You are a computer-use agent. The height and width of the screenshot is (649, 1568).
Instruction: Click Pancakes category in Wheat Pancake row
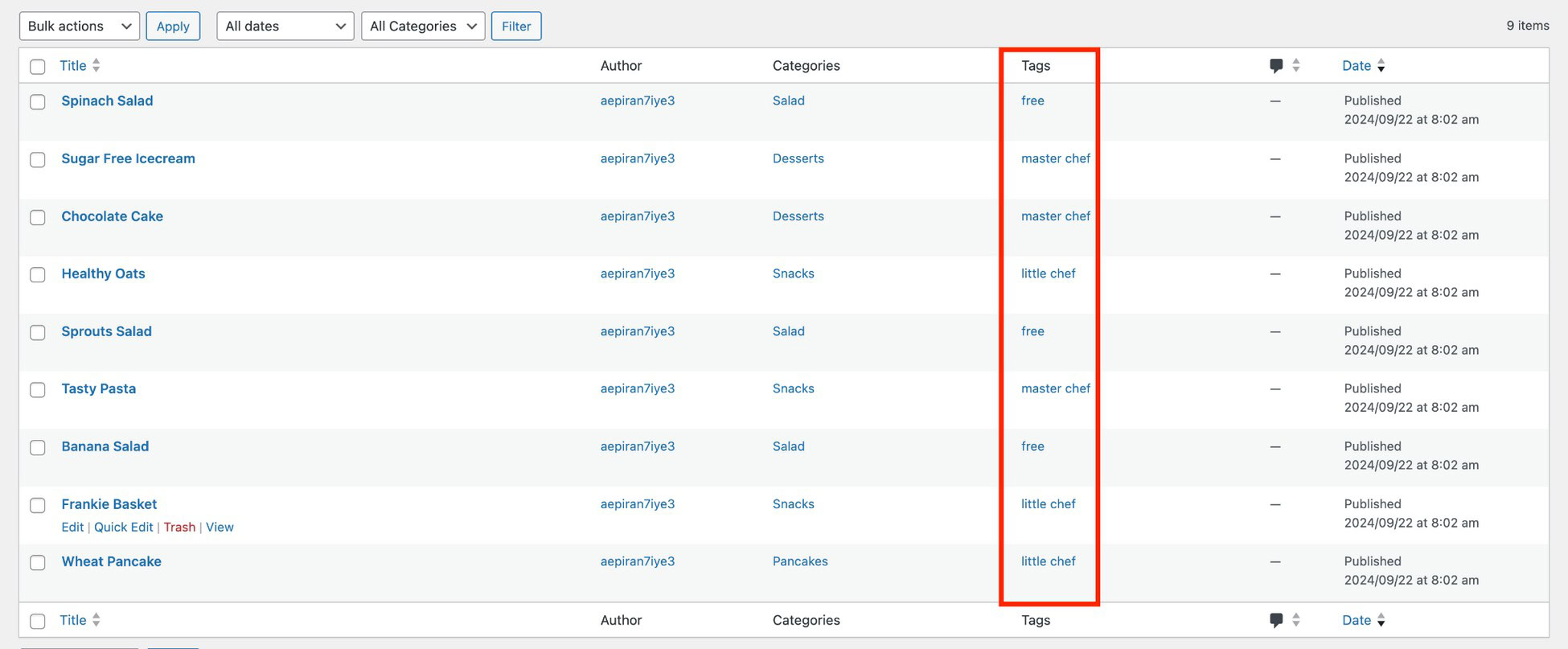(800, 561)
